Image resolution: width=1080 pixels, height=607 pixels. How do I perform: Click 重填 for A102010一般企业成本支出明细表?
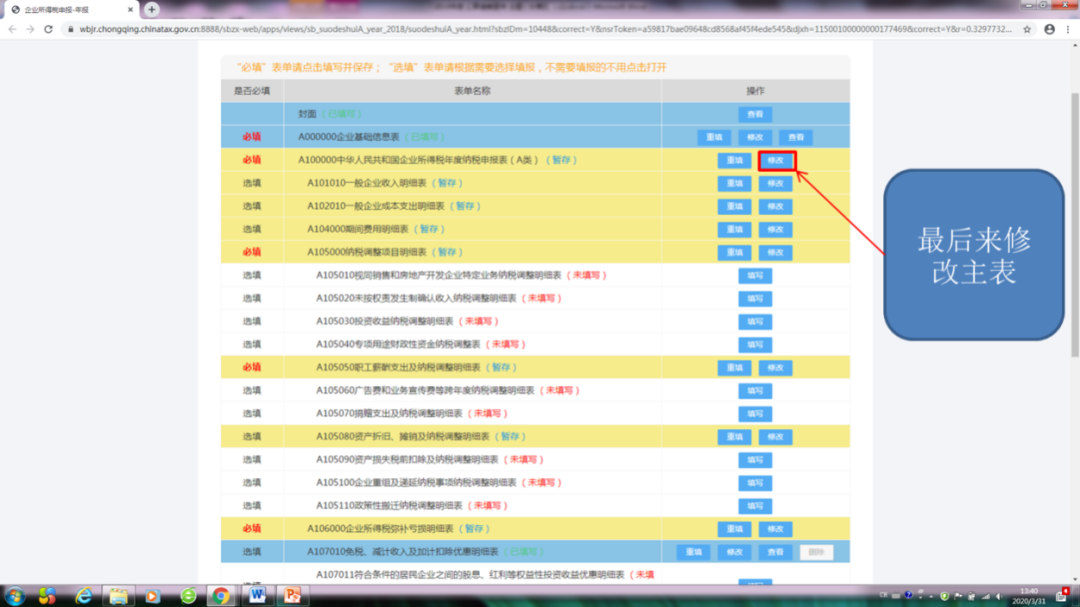pyautogui.click(x=734, y=207)
